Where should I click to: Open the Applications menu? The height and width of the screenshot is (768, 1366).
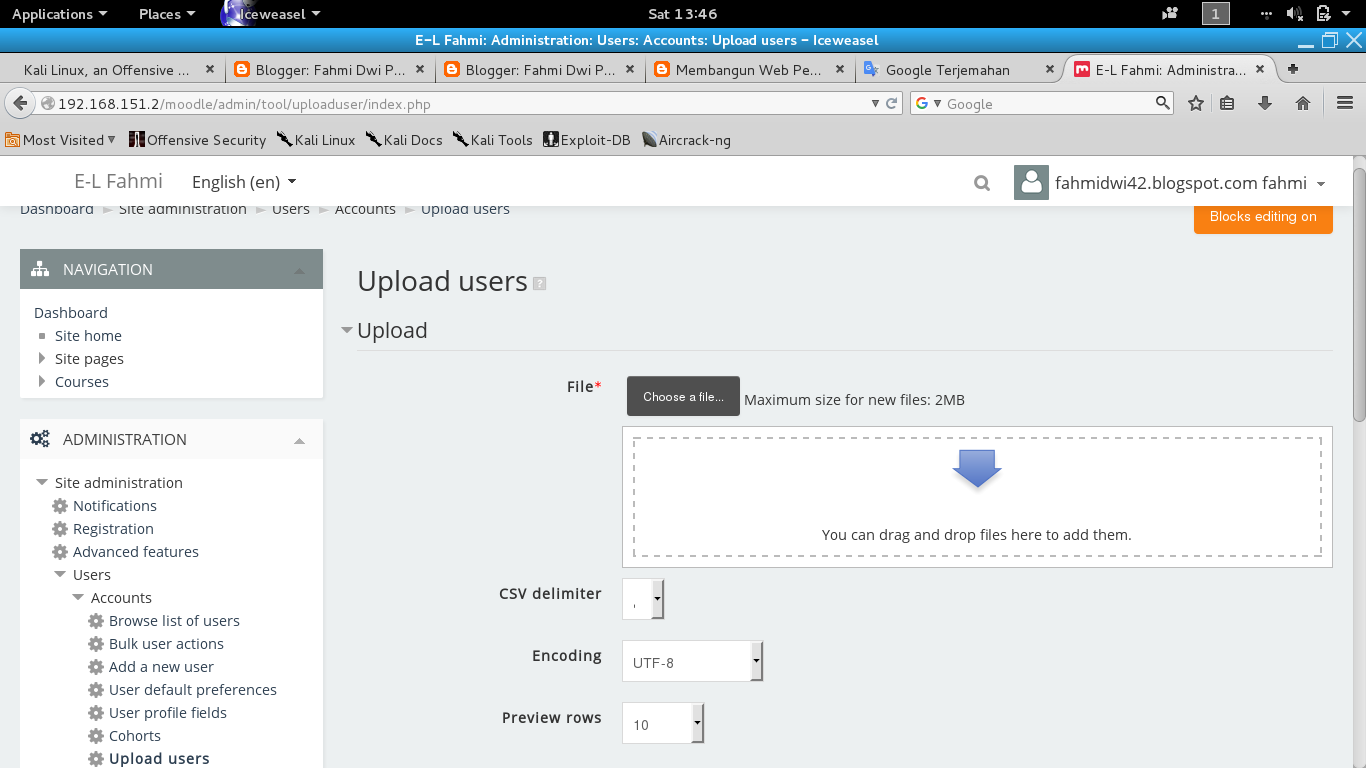(52, 13)
